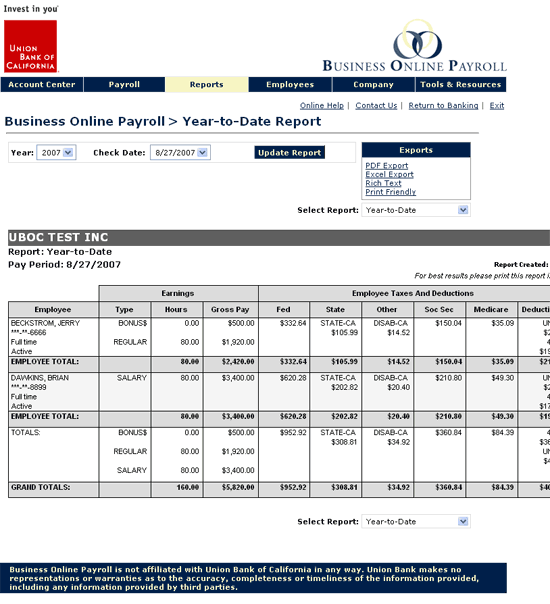
Task: Open Tools & Resources tab
Action: 461,84
